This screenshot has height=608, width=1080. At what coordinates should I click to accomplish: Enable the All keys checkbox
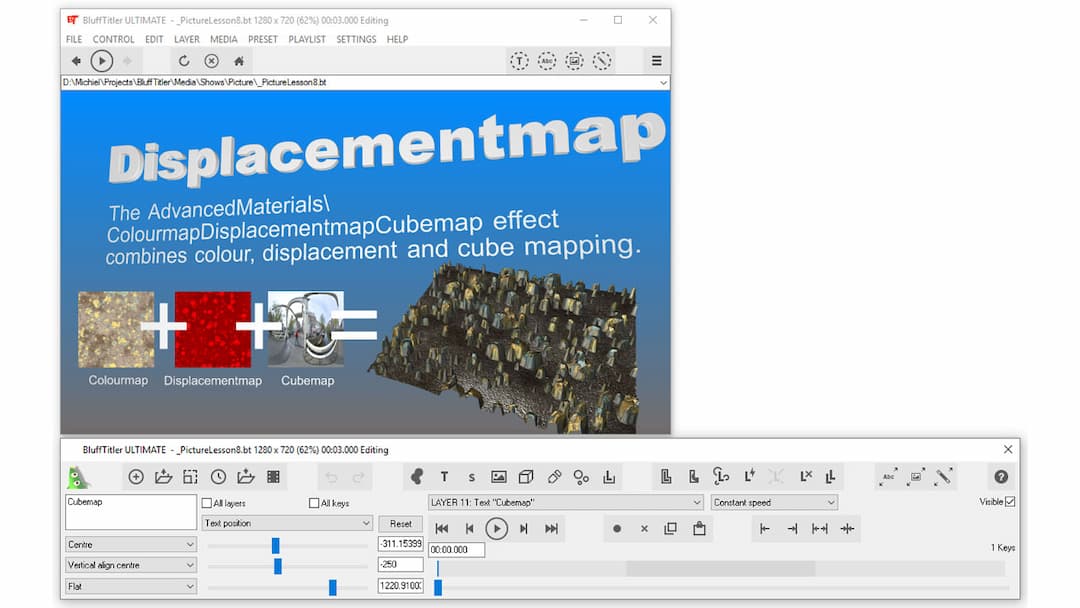pyautogui.click(x=314, y=503)
